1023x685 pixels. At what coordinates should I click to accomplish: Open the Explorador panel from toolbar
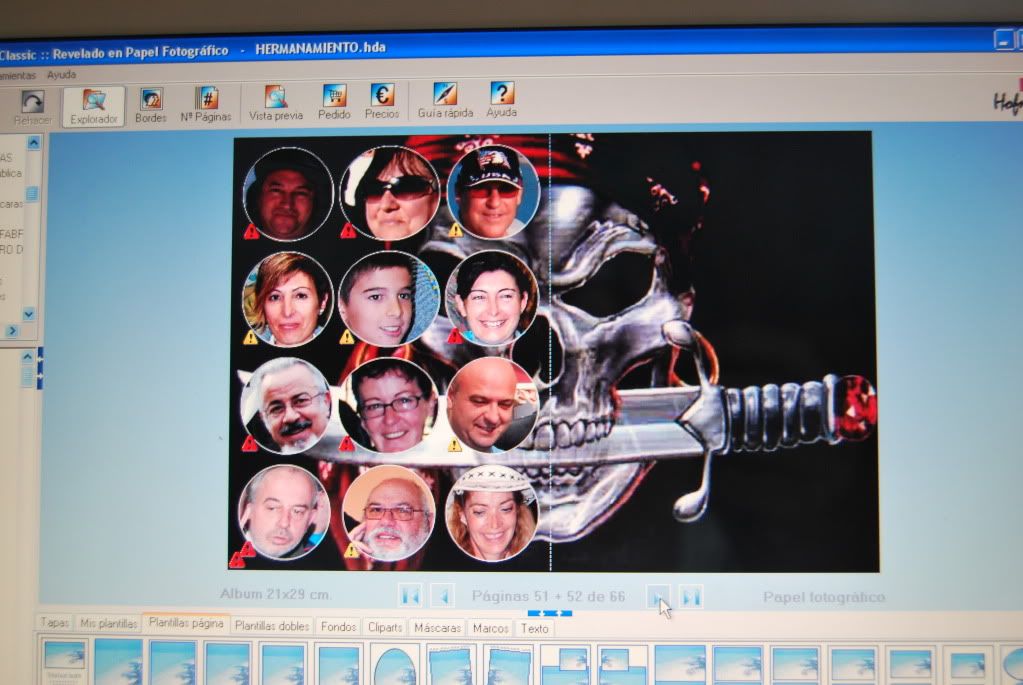pyautogui.click(x=94, y=107)
